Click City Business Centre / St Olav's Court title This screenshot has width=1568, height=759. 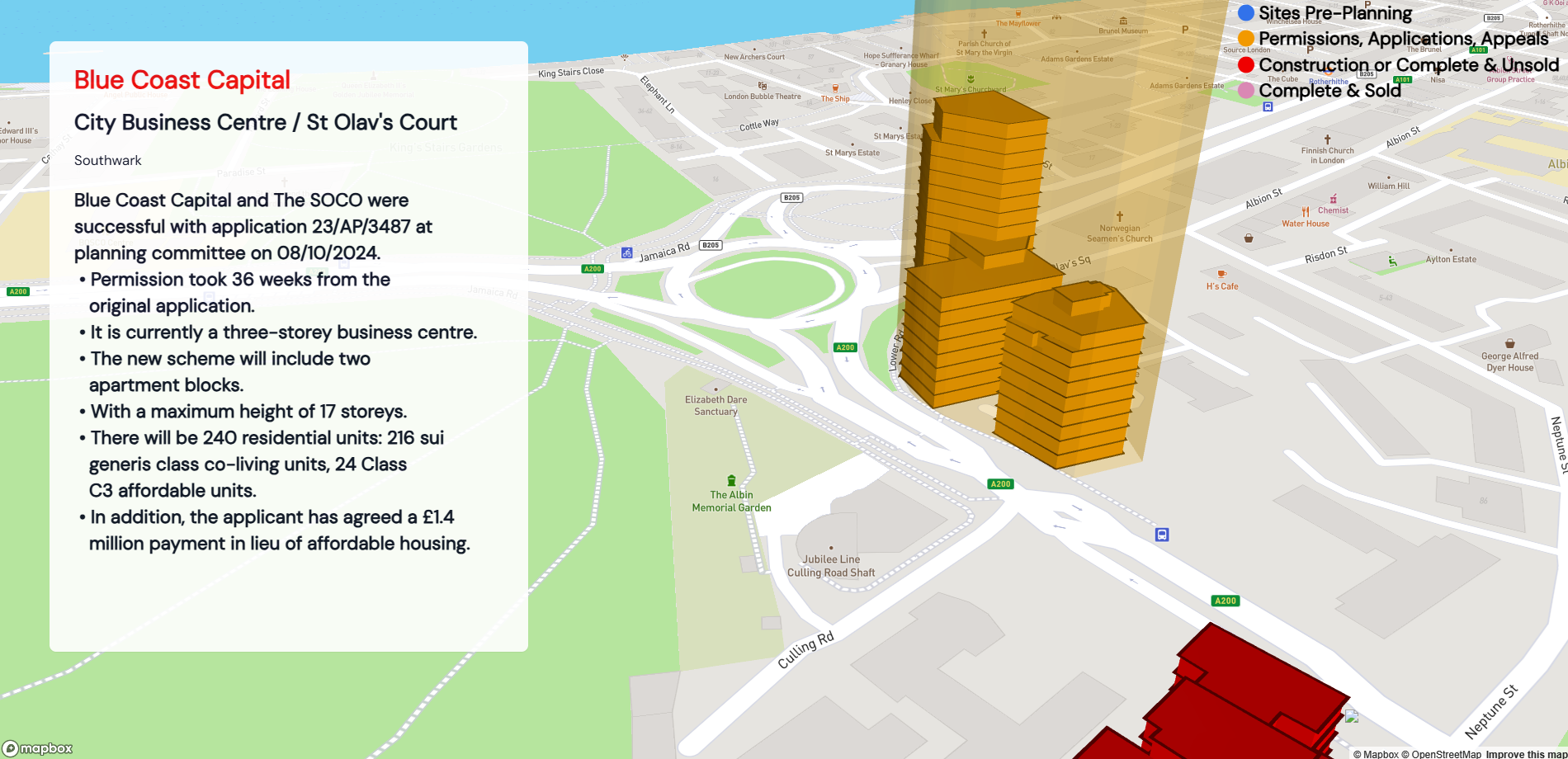coord(266,122)
